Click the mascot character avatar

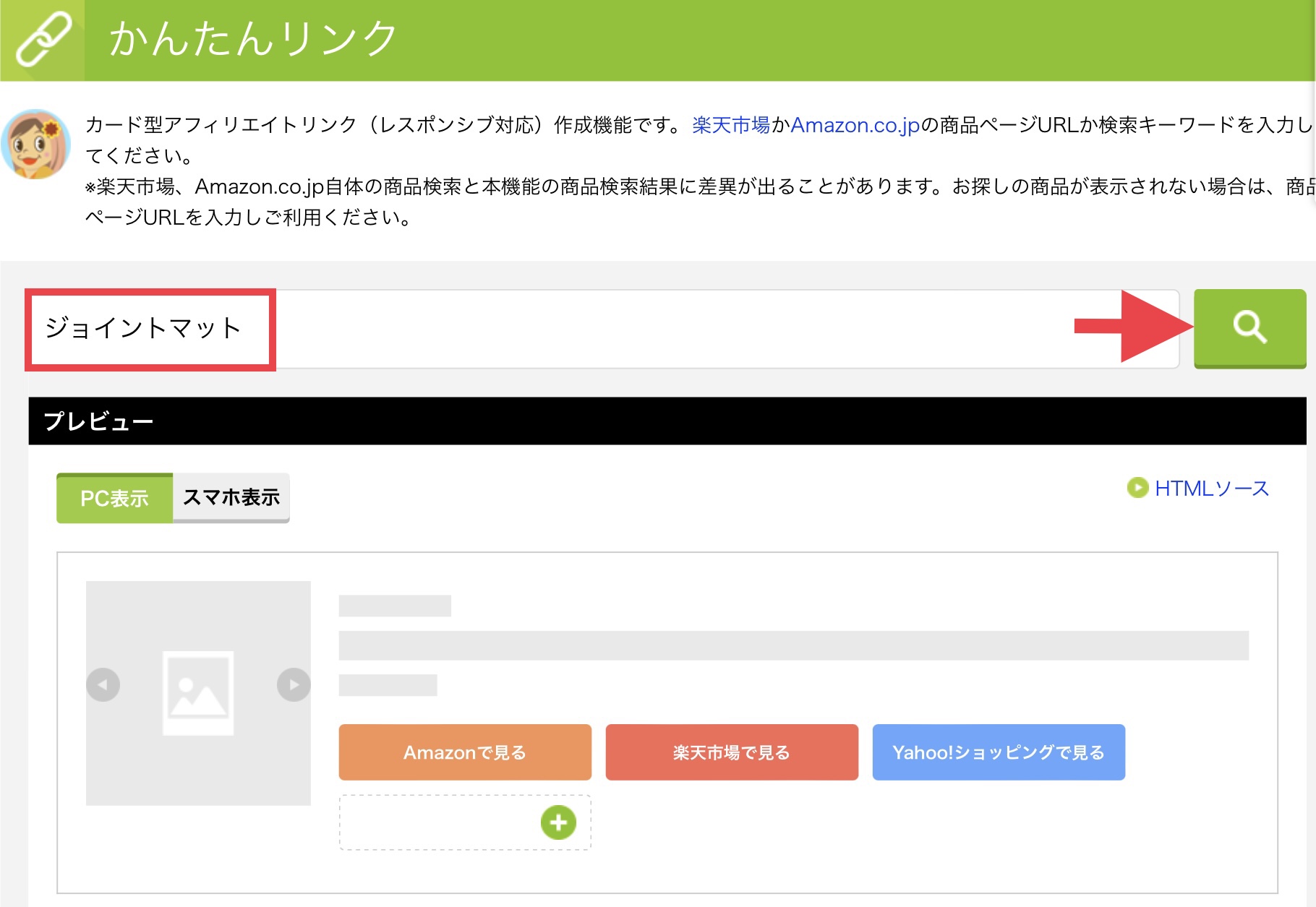pos(36,145)
